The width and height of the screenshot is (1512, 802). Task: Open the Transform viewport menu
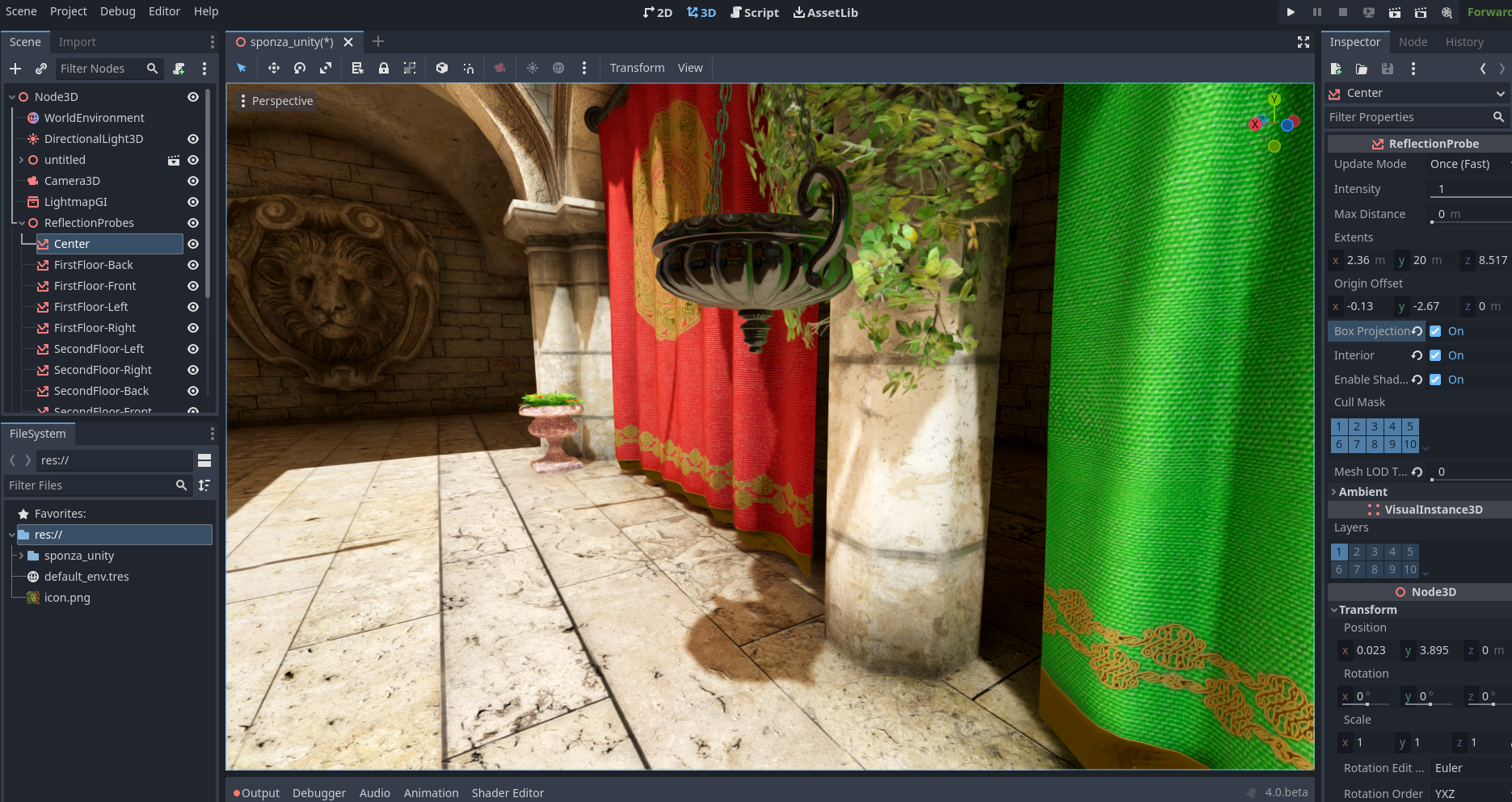(637, 68)
